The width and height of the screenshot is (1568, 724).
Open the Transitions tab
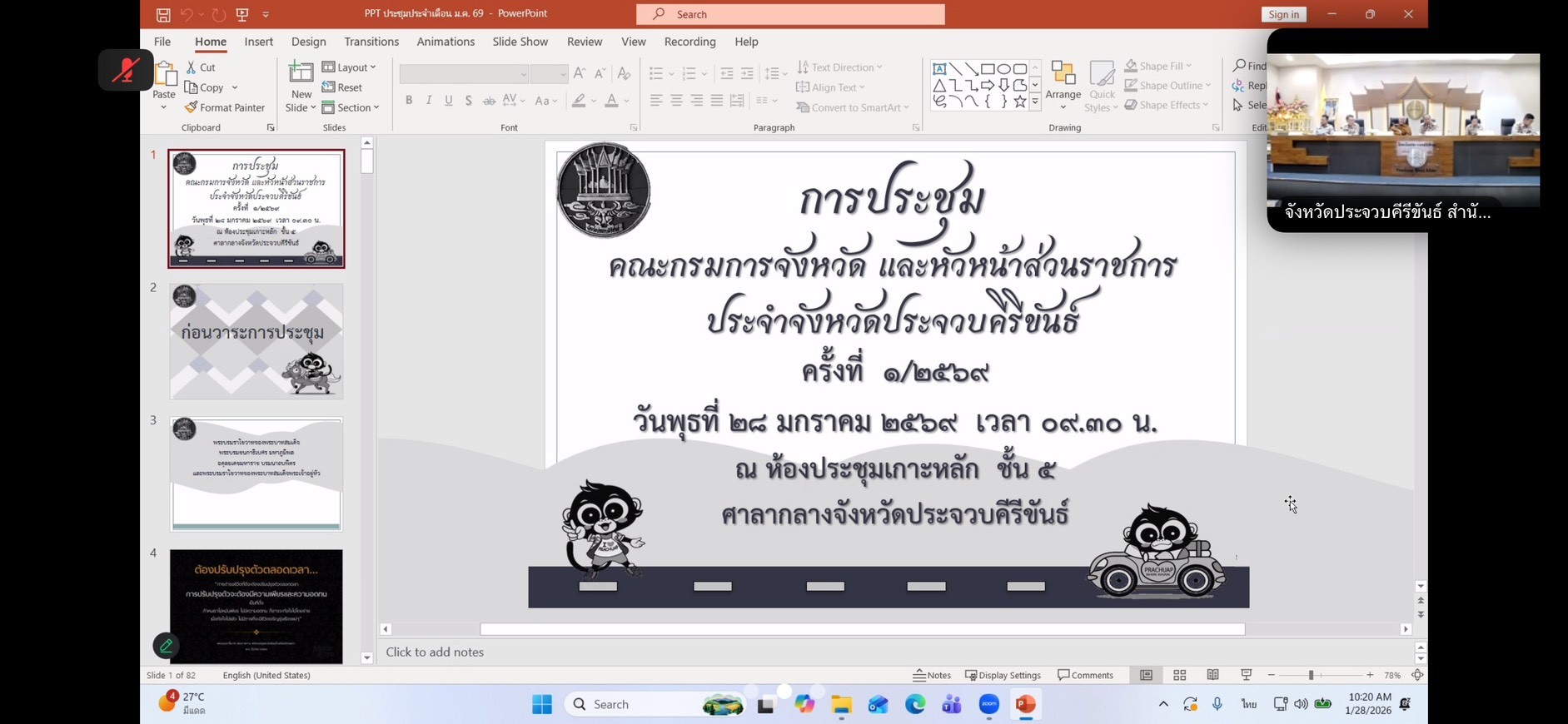pos(371,42)
